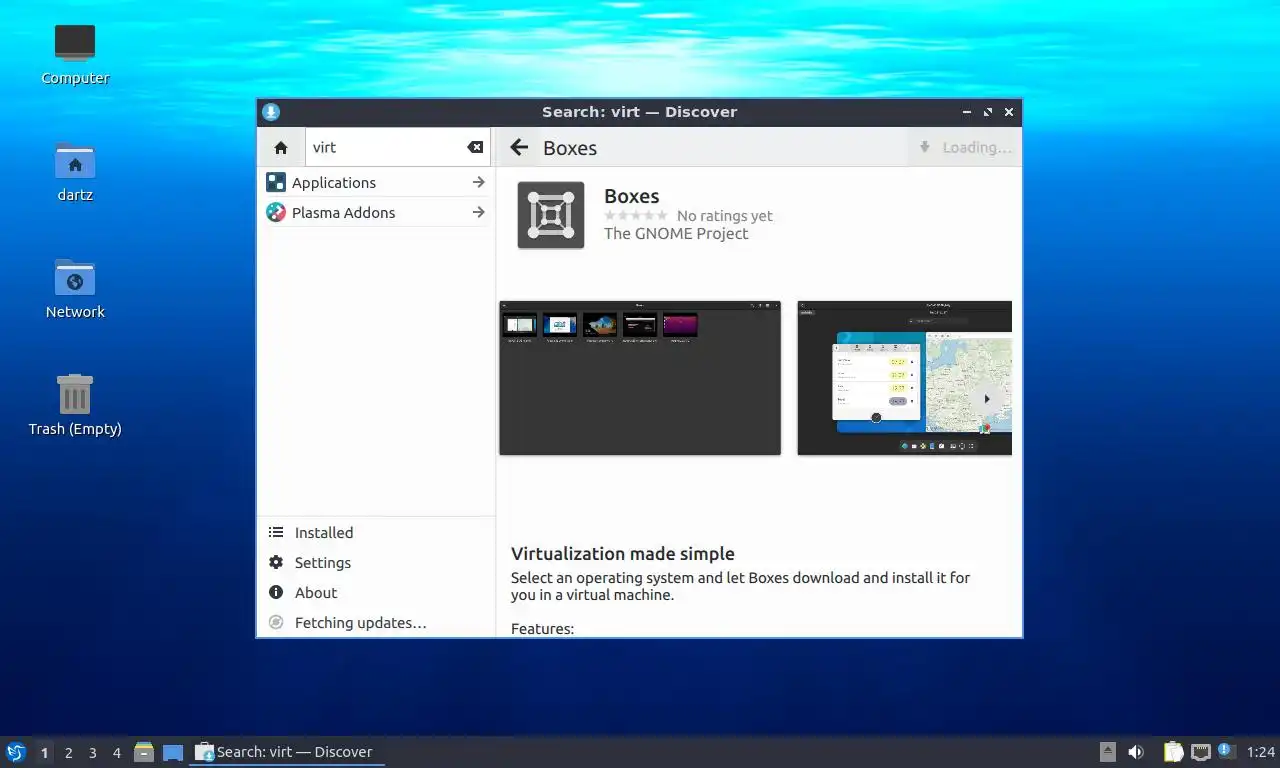The height and width of the screenshot is (768, 1280).
Task: Click the star rating for Boxes
Action: (x=636, y=215)
